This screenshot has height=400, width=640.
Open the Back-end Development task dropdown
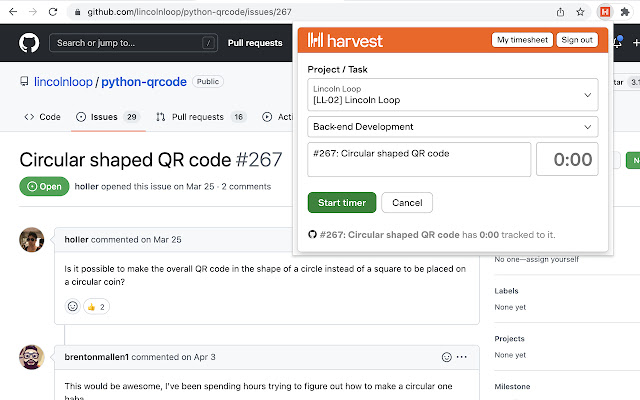pos(453,127)
